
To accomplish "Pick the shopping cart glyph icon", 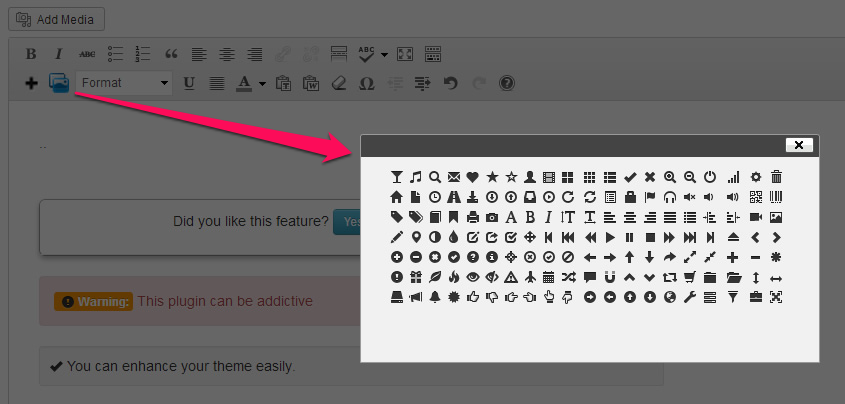I will (x=690, y=277).
